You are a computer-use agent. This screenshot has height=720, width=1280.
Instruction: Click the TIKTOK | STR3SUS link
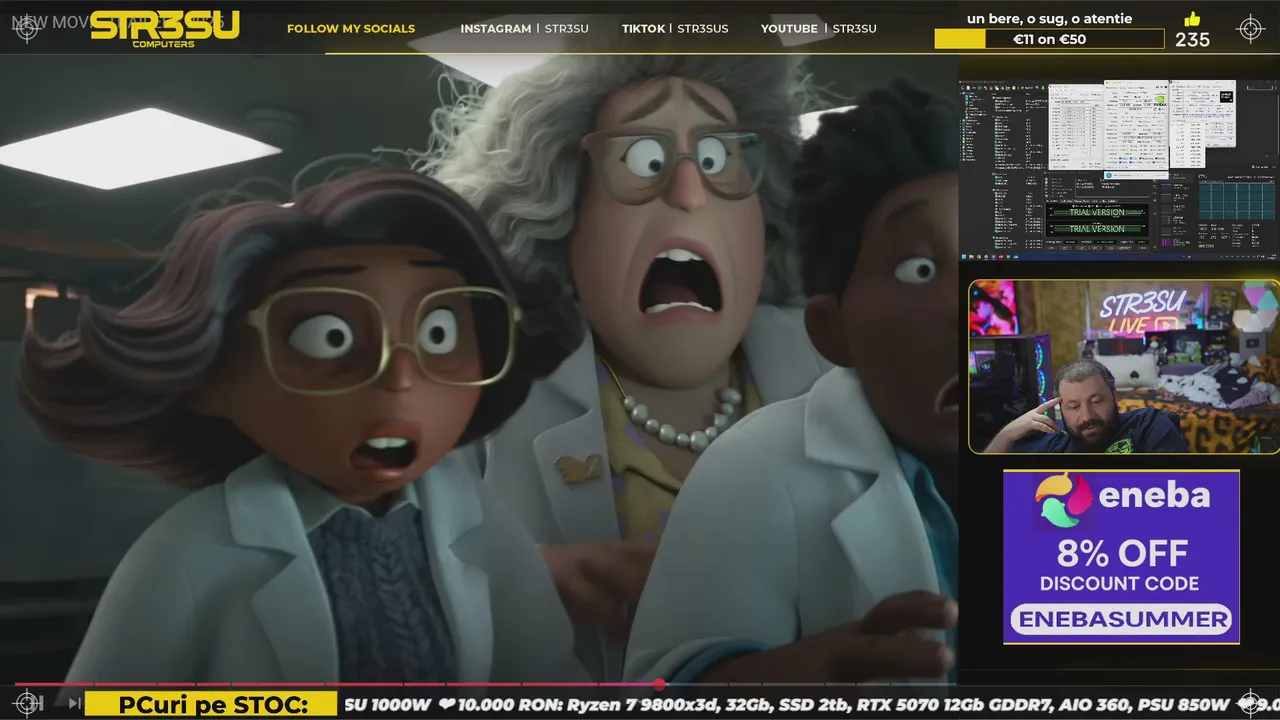[675, 28]
